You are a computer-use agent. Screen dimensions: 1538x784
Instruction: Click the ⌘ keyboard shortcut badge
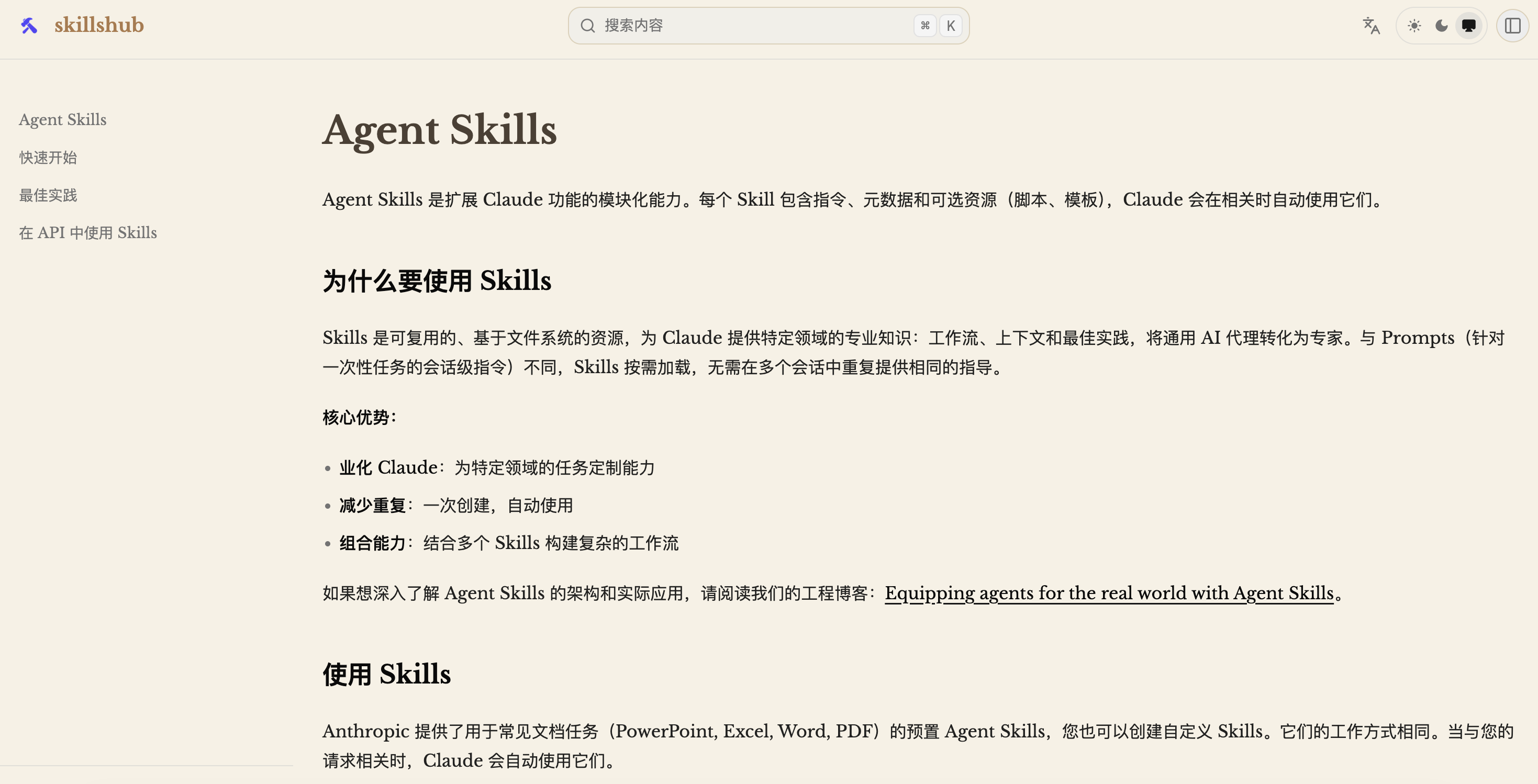click(925, 26)
